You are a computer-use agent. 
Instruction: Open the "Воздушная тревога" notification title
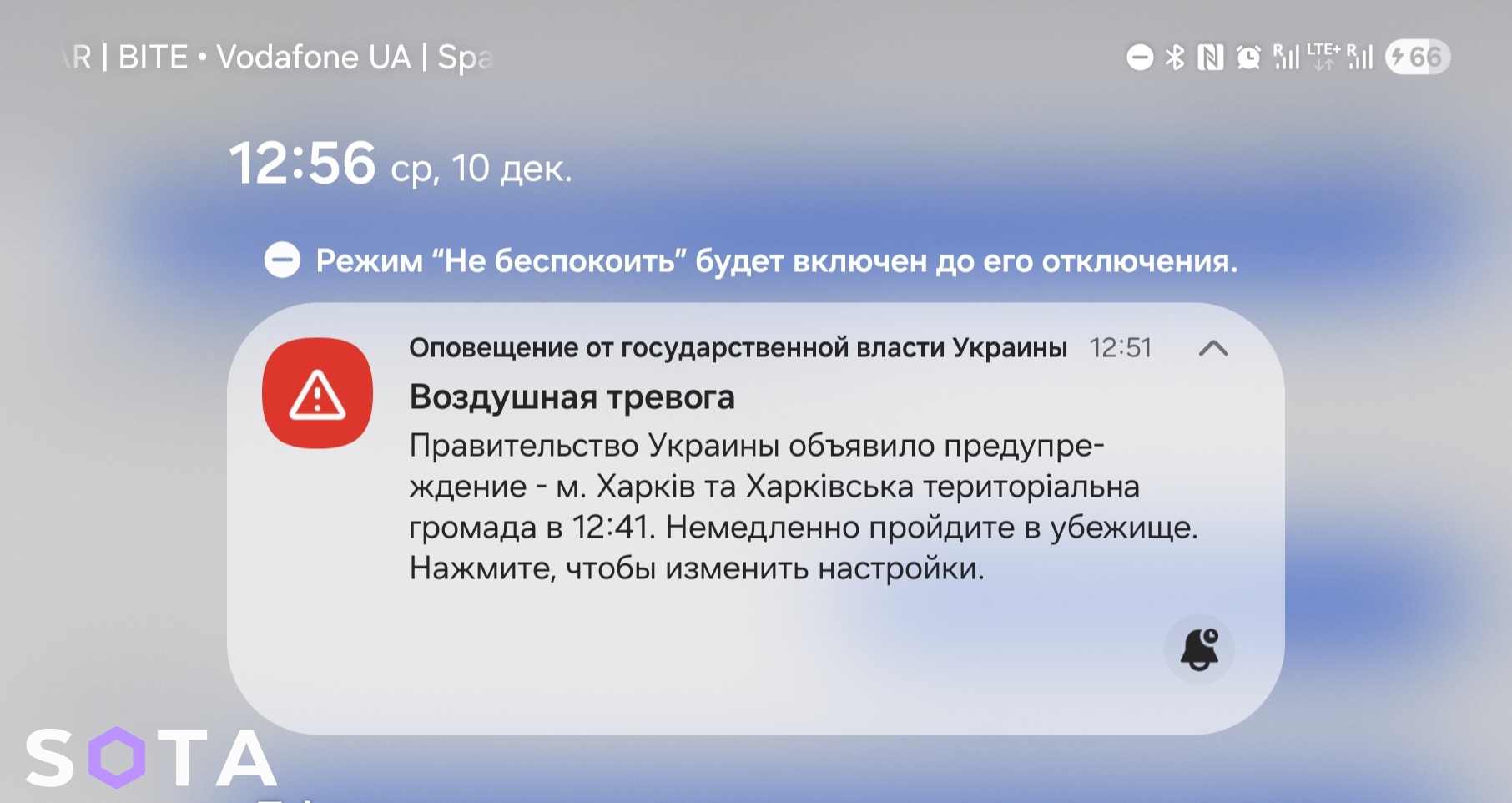click(572, 397)
